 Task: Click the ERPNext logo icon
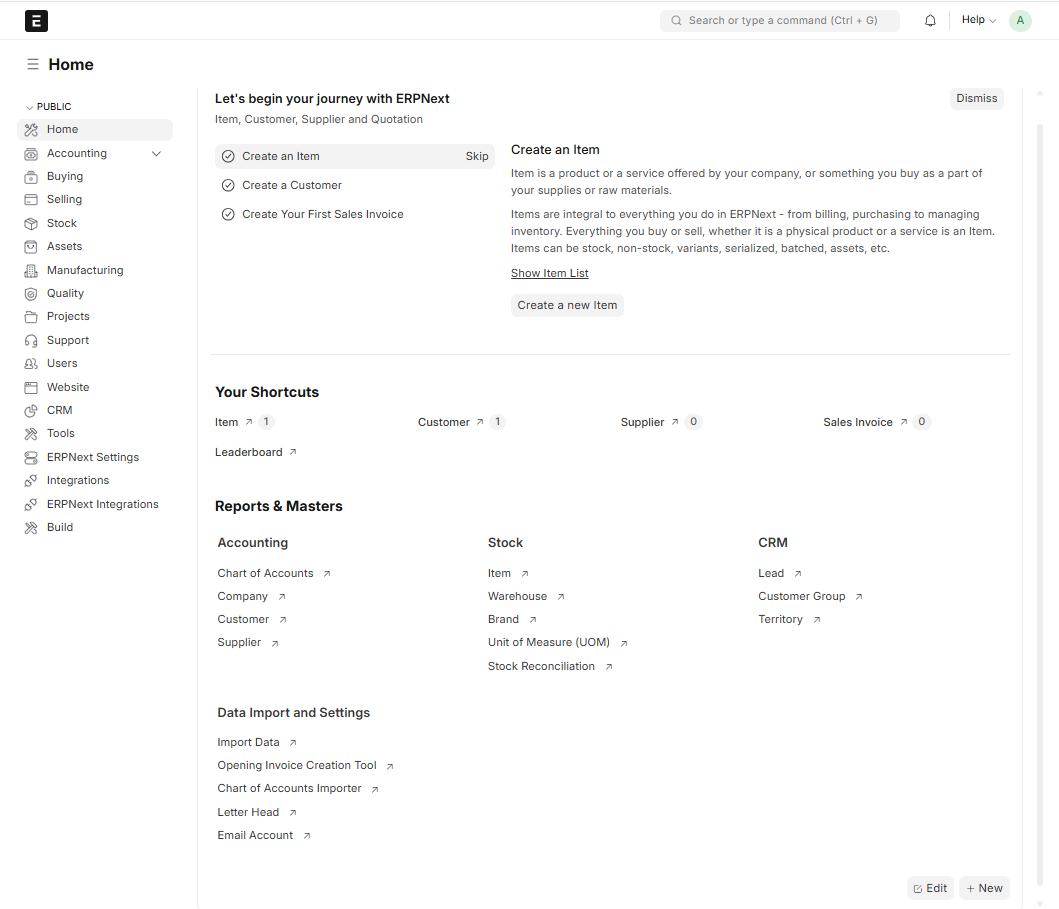coord(36,21)
